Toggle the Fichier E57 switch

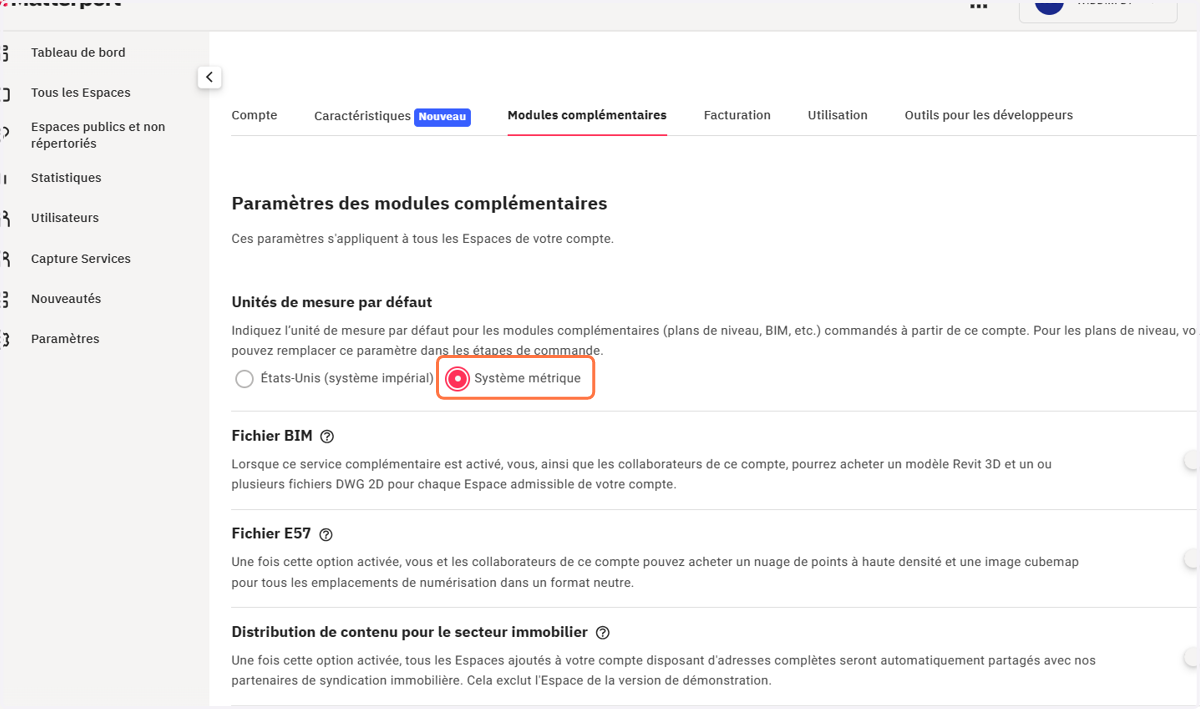(x=1191, y=559)
